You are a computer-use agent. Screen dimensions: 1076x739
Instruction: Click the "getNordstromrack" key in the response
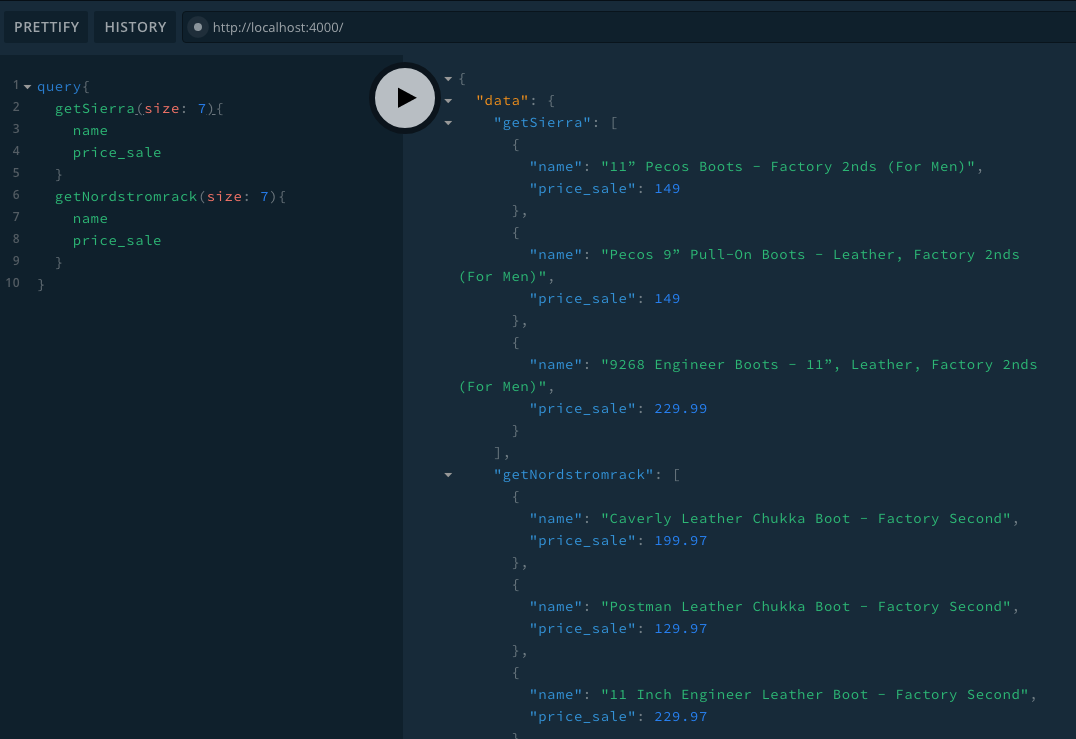click(574, 475)
